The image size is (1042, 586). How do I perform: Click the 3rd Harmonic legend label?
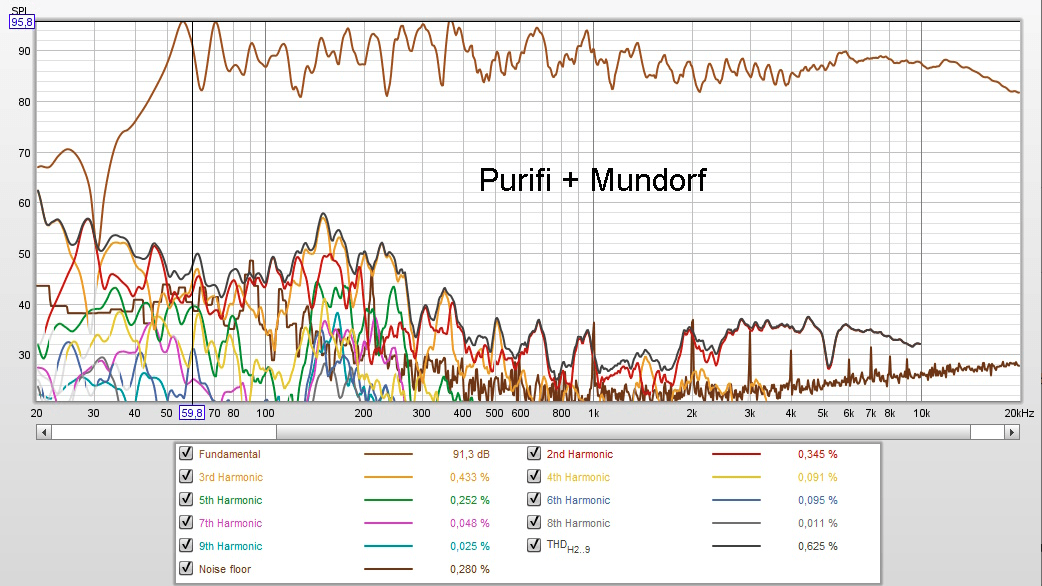click(x=231, y=477)
